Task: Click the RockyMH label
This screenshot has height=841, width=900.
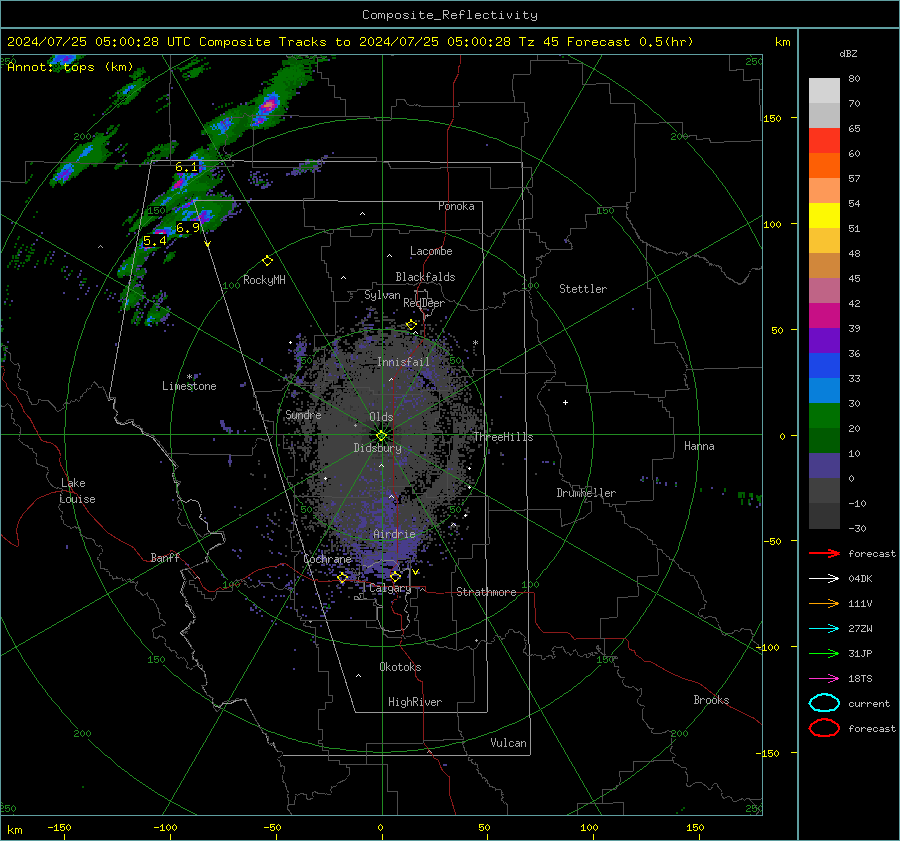Action: click(264, 280)
